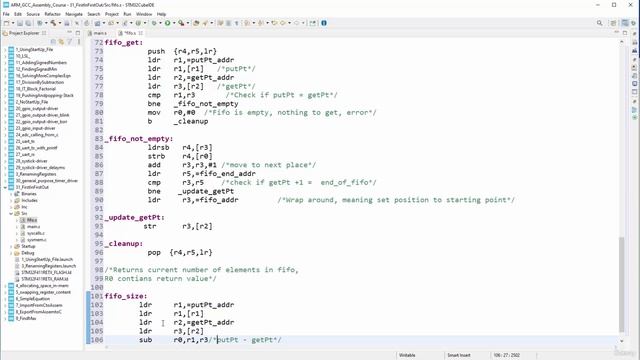Maximize the editor area
Image resolution: width=640 pixels, height=360 pixels.
pos(625,33)
